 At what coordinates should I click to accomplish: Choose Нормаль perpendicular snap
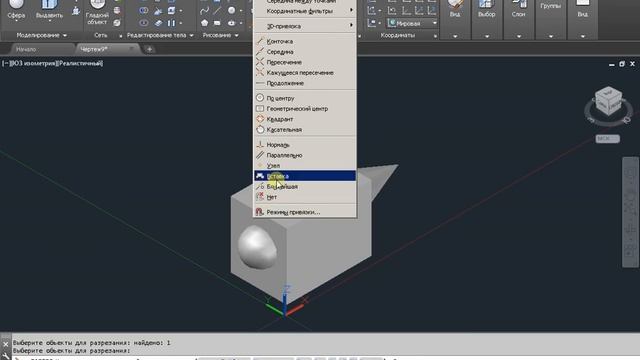pos(304,145)
